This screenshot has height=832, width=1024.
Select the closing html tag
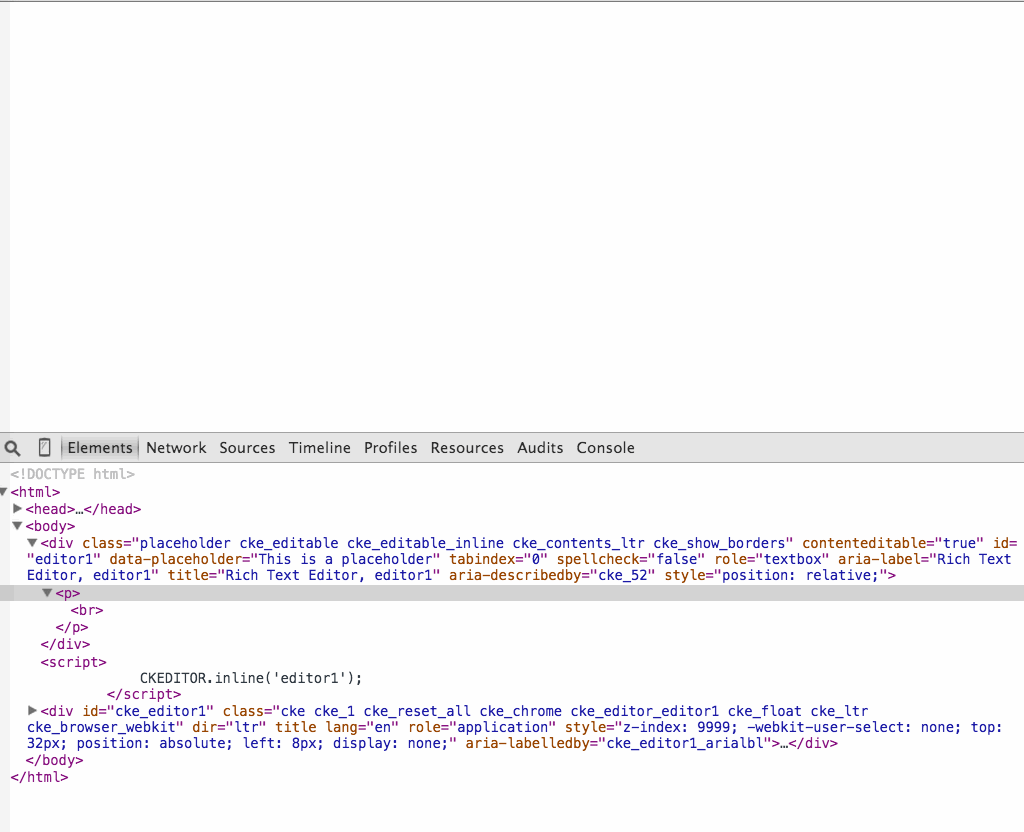coord(39,777)
